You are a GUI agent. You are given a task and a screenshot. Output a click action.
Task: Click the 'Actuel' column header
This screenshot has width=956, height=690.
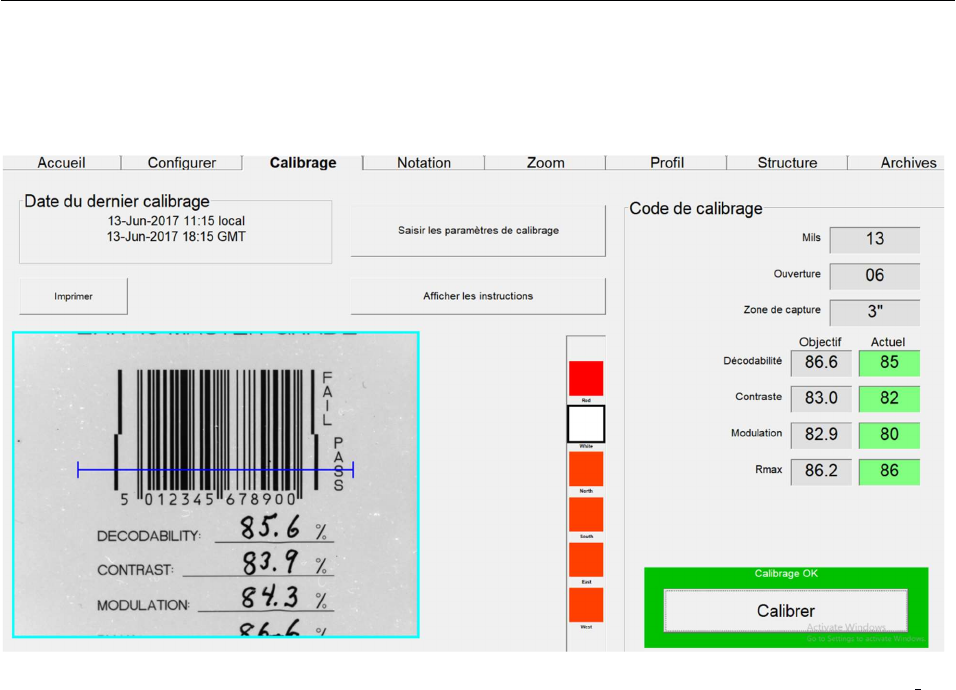pyautogui.click(x=888, y=342)
